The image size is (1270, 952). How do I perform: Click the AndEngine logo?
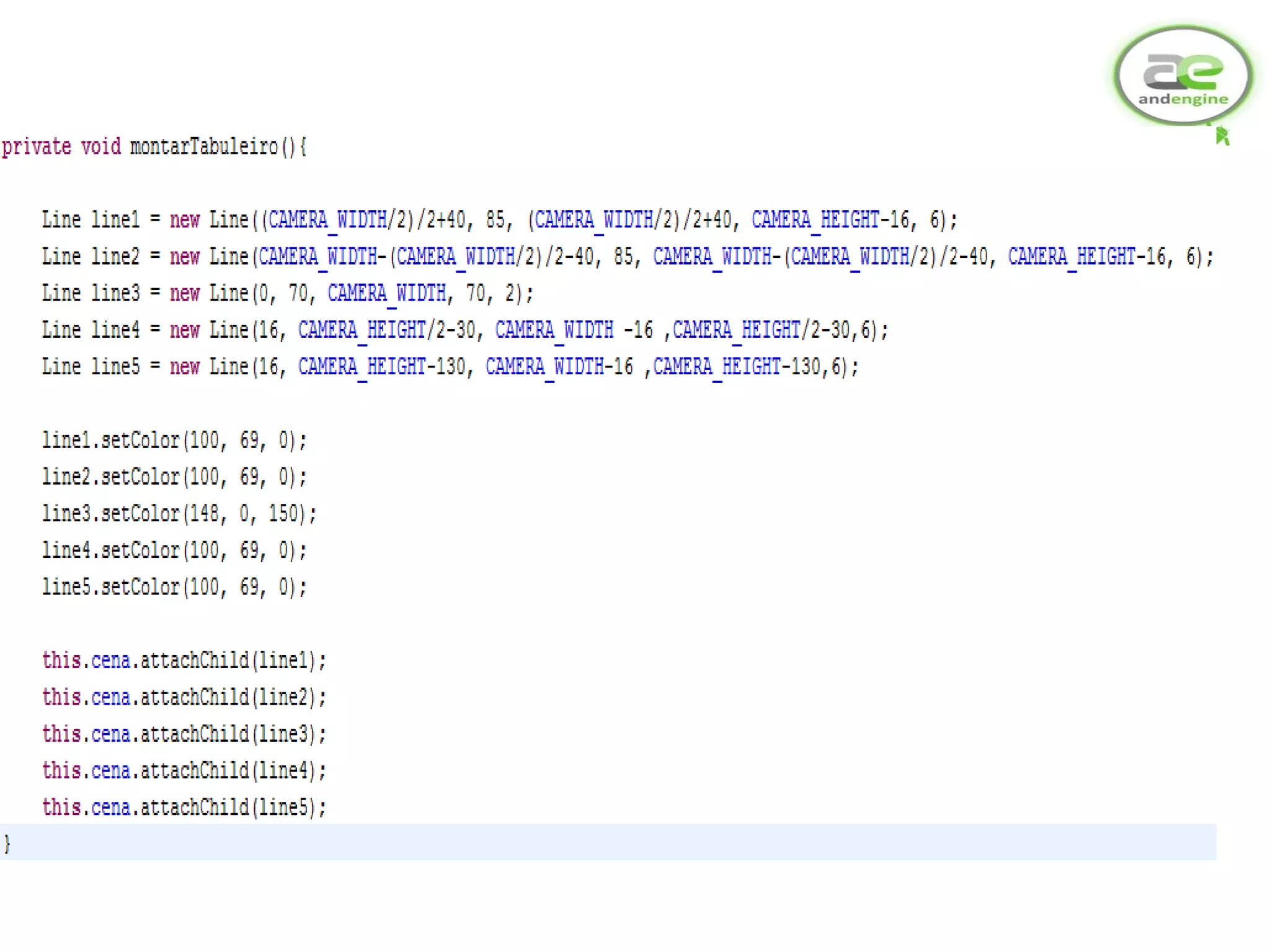click(x=1183, y=76)
